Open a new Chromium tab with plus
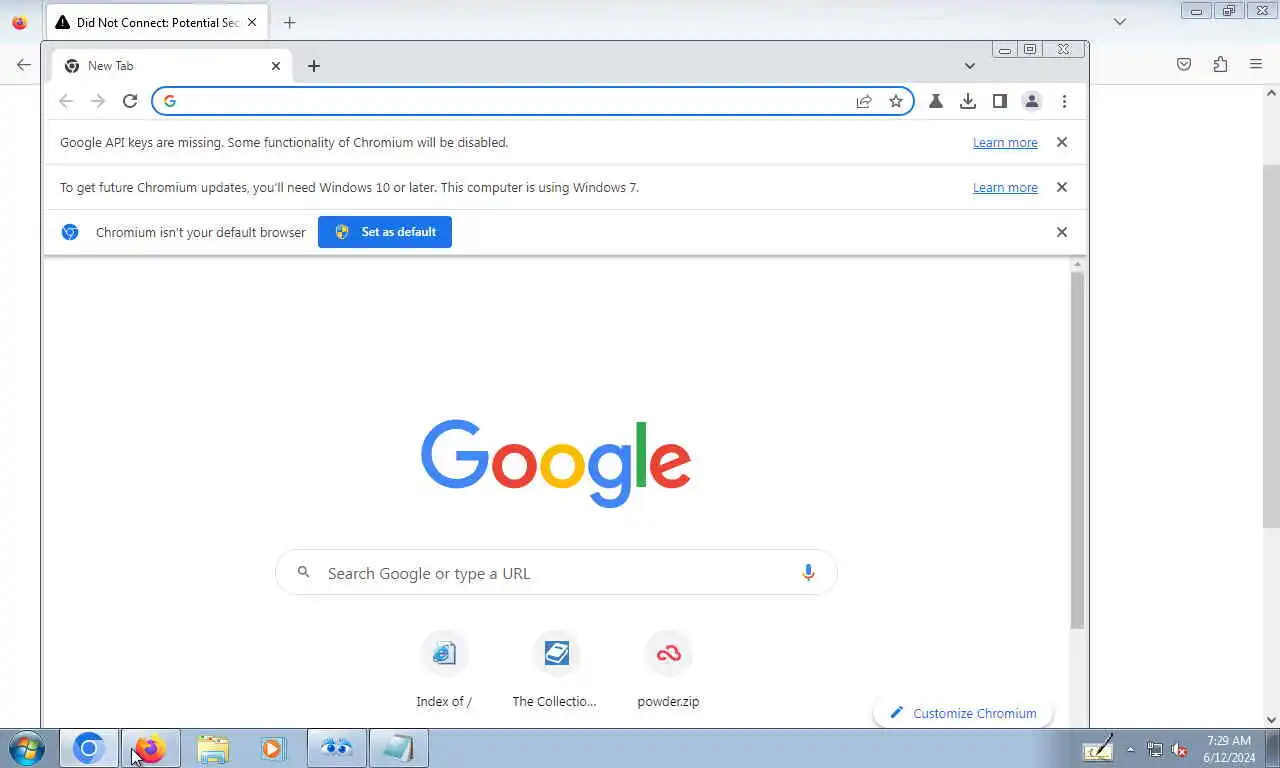1280x768 pixels. 314,66
